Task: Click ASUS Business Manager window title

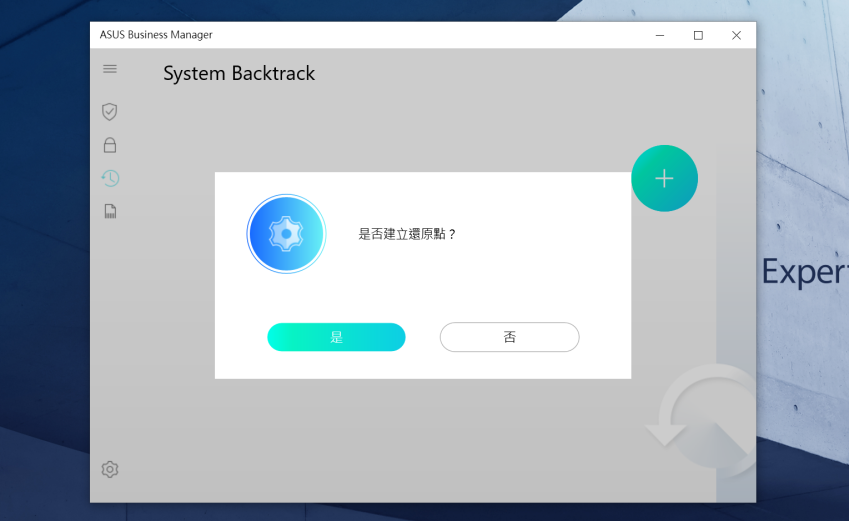Action: point(156,35)
